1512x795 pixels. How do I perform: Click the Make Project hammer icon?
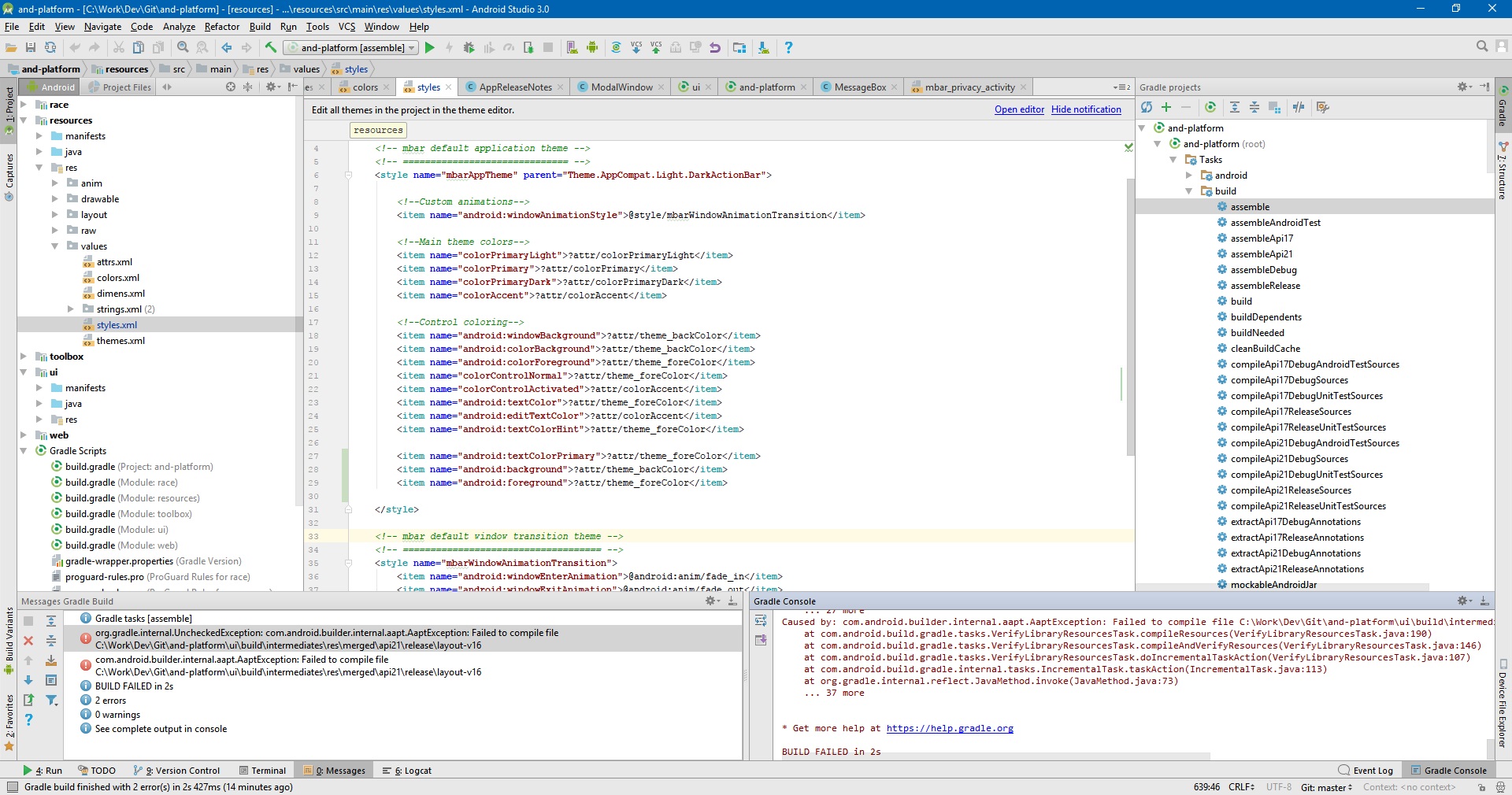(270, 48)
